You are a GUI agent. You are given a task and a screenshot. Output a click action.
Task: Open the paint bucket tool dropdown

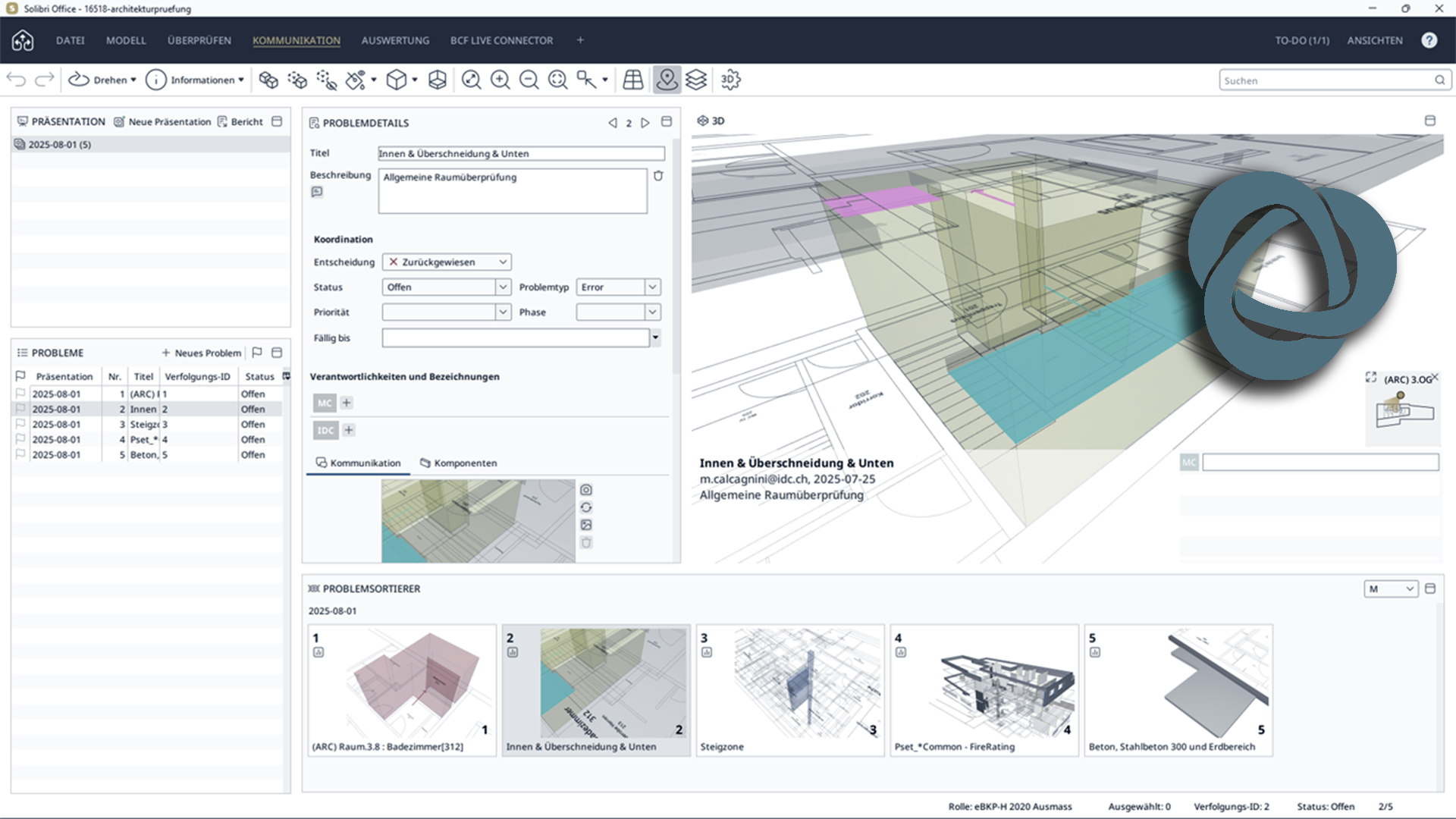(x=374, y=80)
